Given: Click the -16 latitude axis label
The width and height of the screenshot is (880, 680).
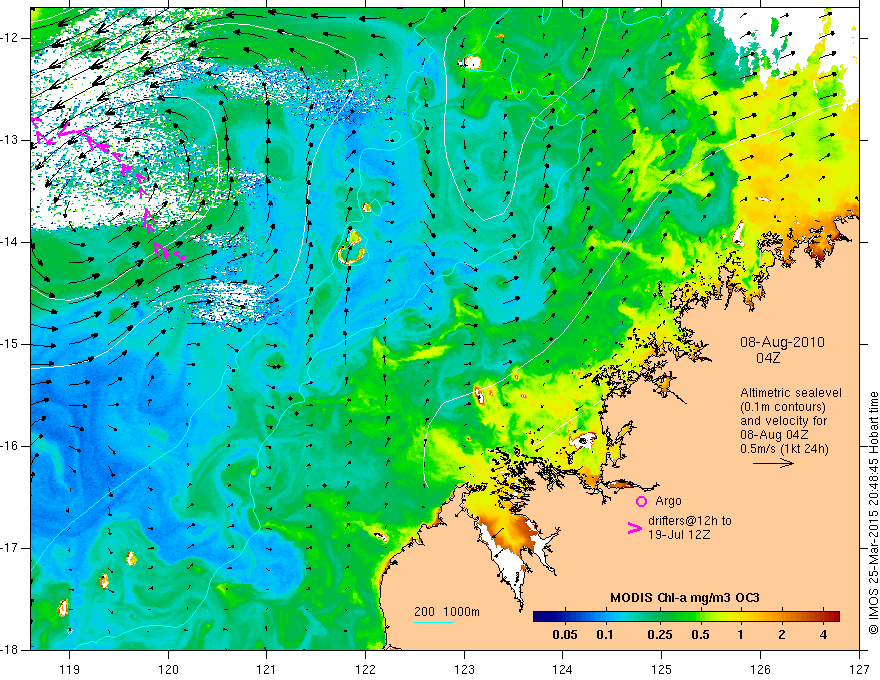Looking at the screenshot, I should click(x=11, y=446).
